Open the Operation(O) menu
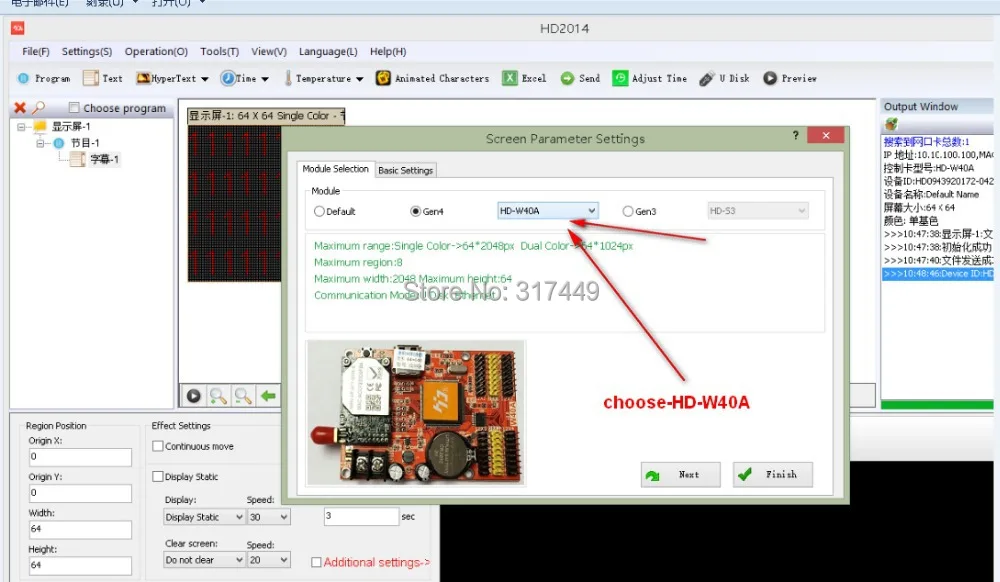This screenshot has width=1000, height=582. point(156,52)
